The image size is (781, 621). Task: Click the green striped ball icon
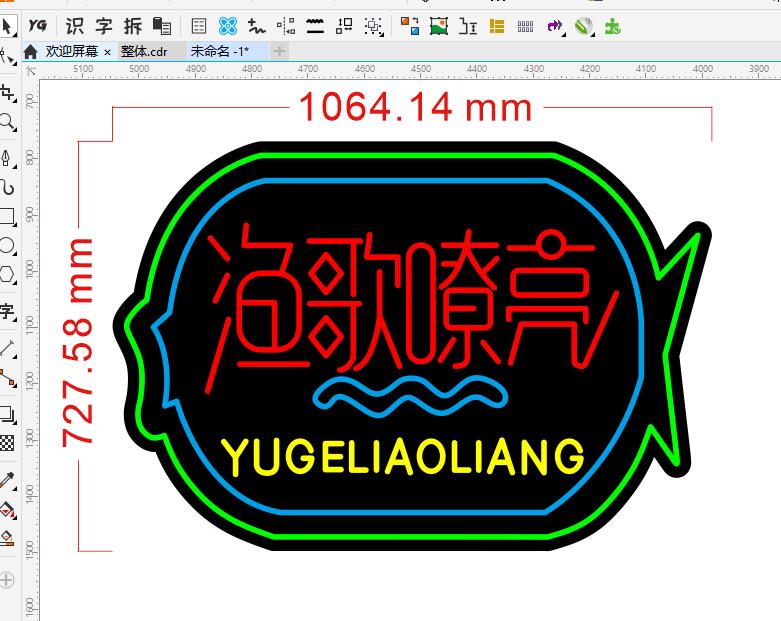point(584,26)
